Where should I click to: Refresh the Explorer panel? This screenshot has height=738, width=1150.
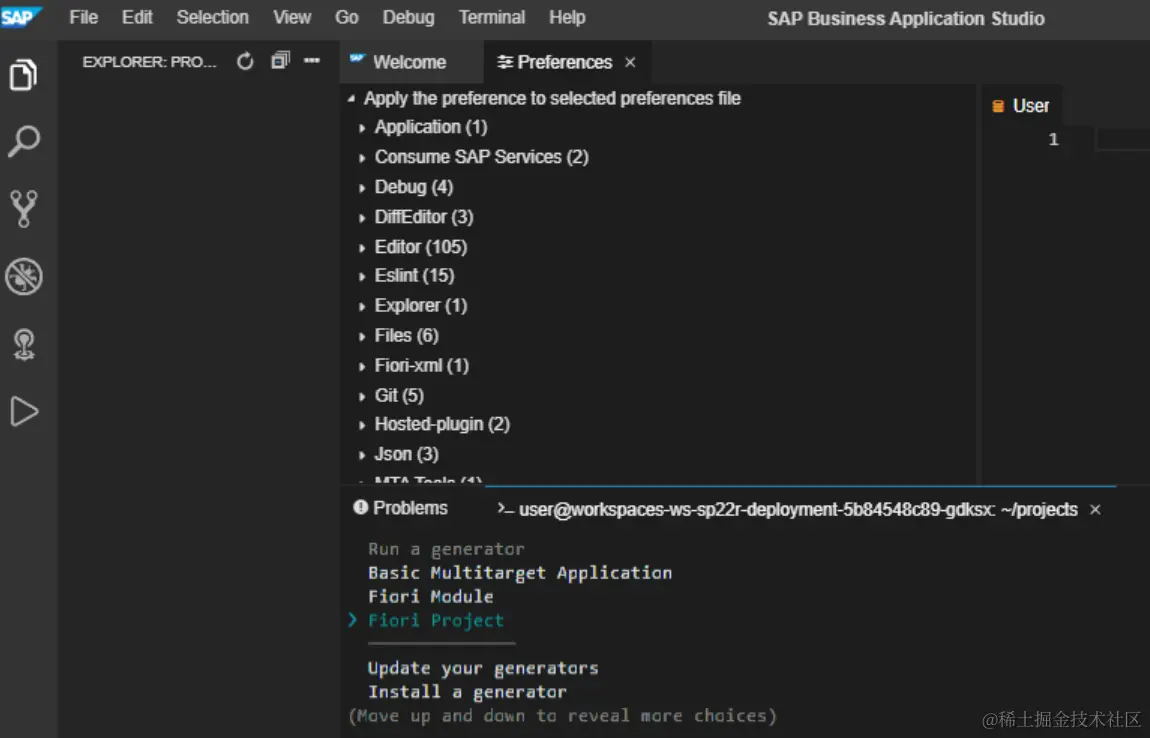[x=245, y=62]
